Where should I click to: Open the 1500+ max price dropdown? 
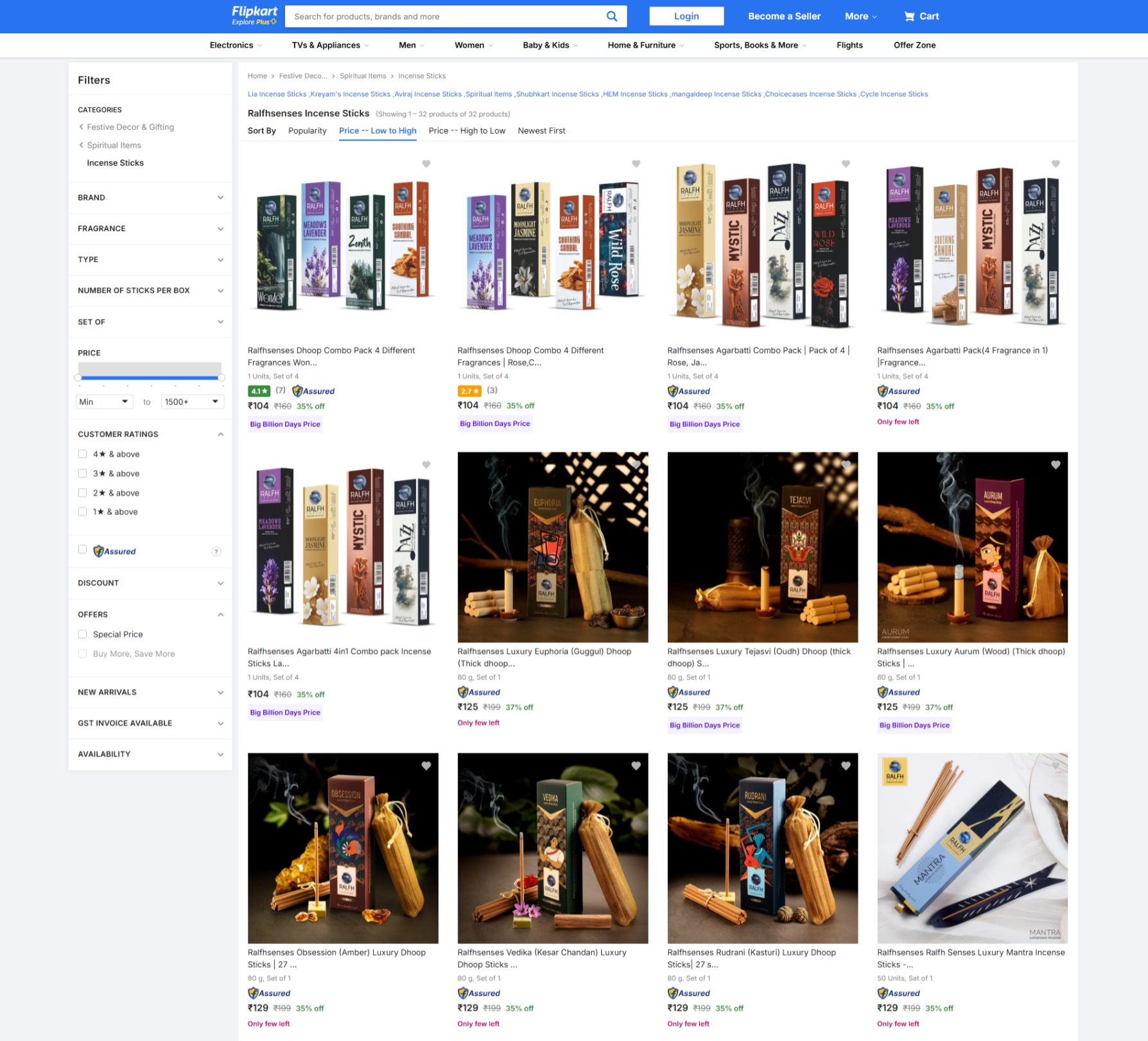[192, 402]
